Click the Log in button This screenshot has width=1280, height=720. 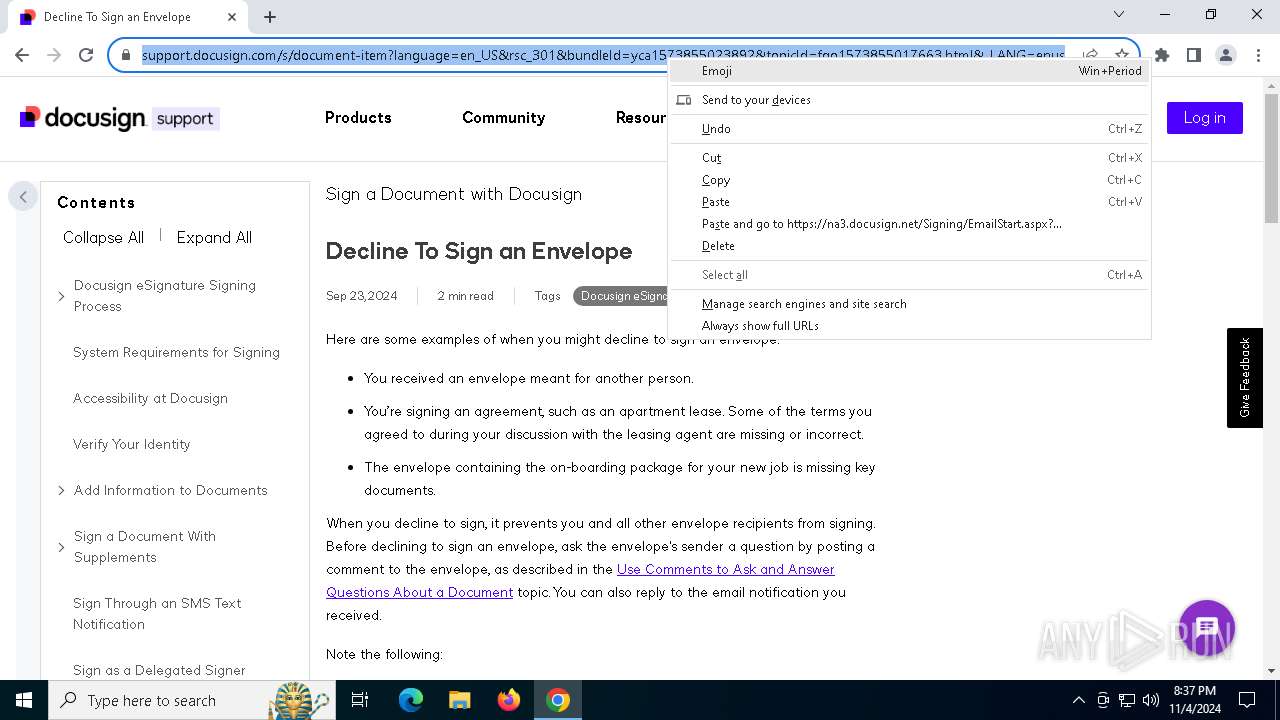(x=1204, y=118)
